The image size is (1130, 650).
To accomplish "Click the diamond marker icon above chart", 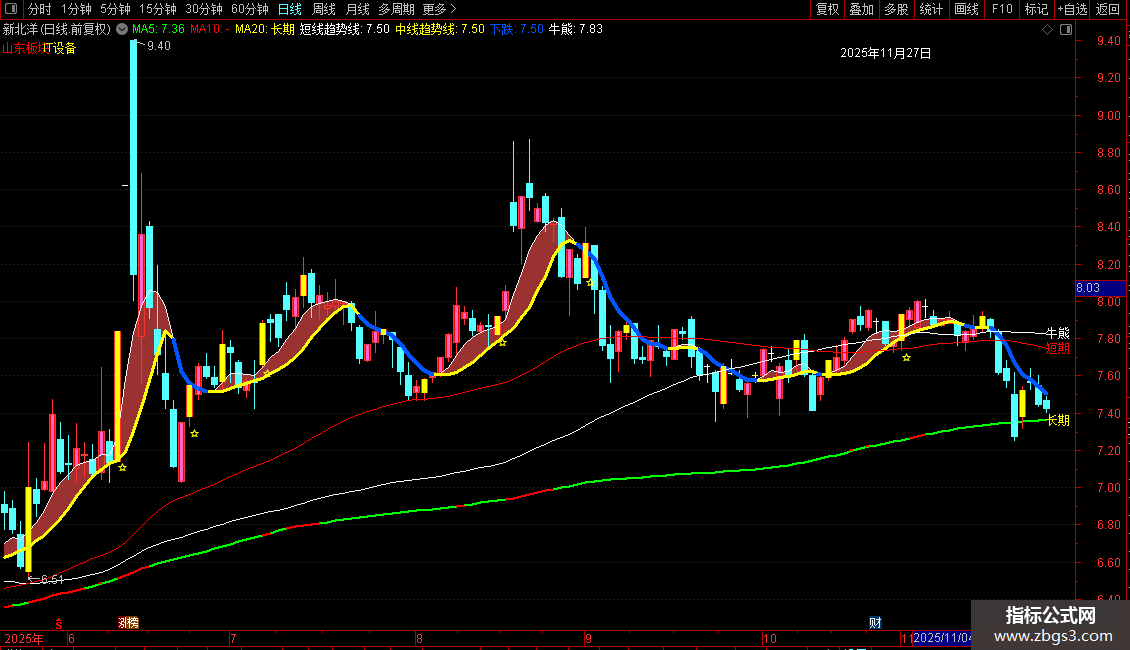I will (x=1047, y=30).
